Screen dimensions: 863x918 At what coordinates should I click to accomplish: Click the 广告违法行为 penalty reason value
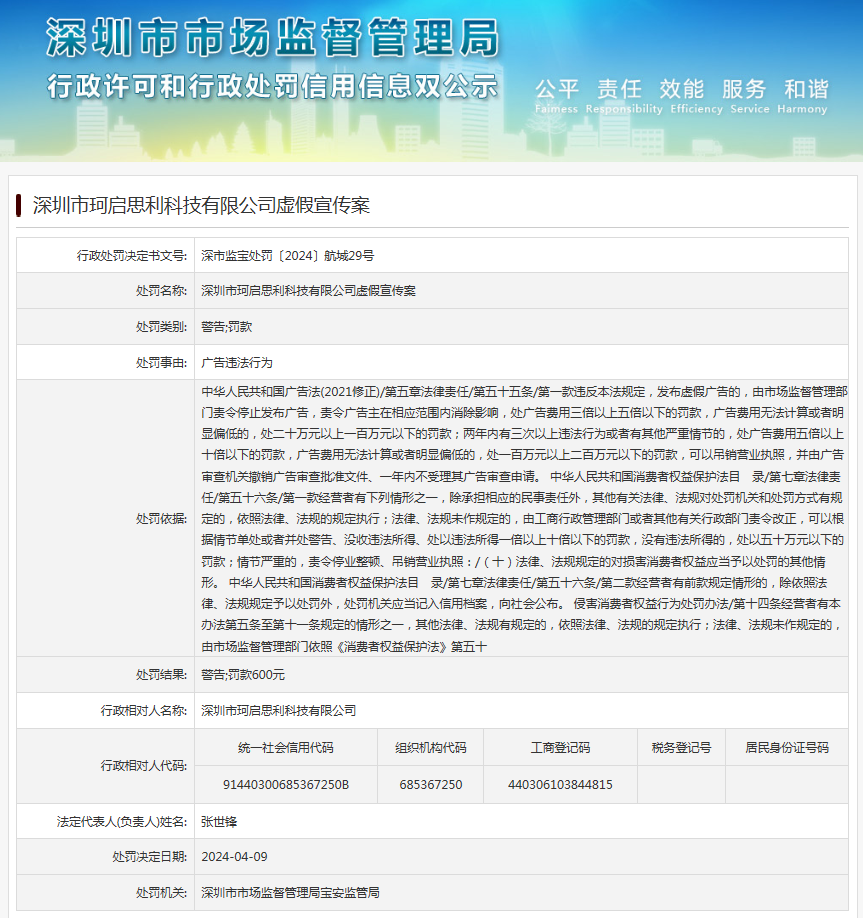pyautogui.click(x=236, y=362)
